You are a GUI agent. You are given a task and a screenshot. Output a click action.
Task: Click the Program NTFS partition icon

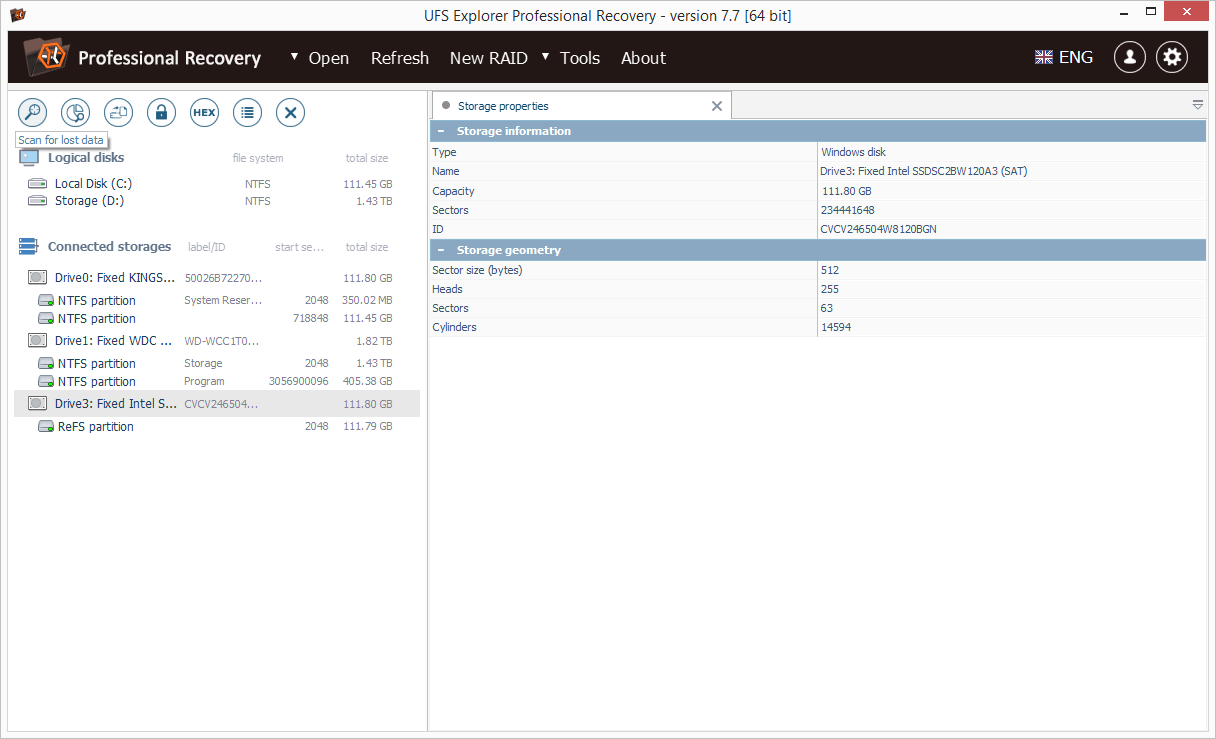coord(46,382)
